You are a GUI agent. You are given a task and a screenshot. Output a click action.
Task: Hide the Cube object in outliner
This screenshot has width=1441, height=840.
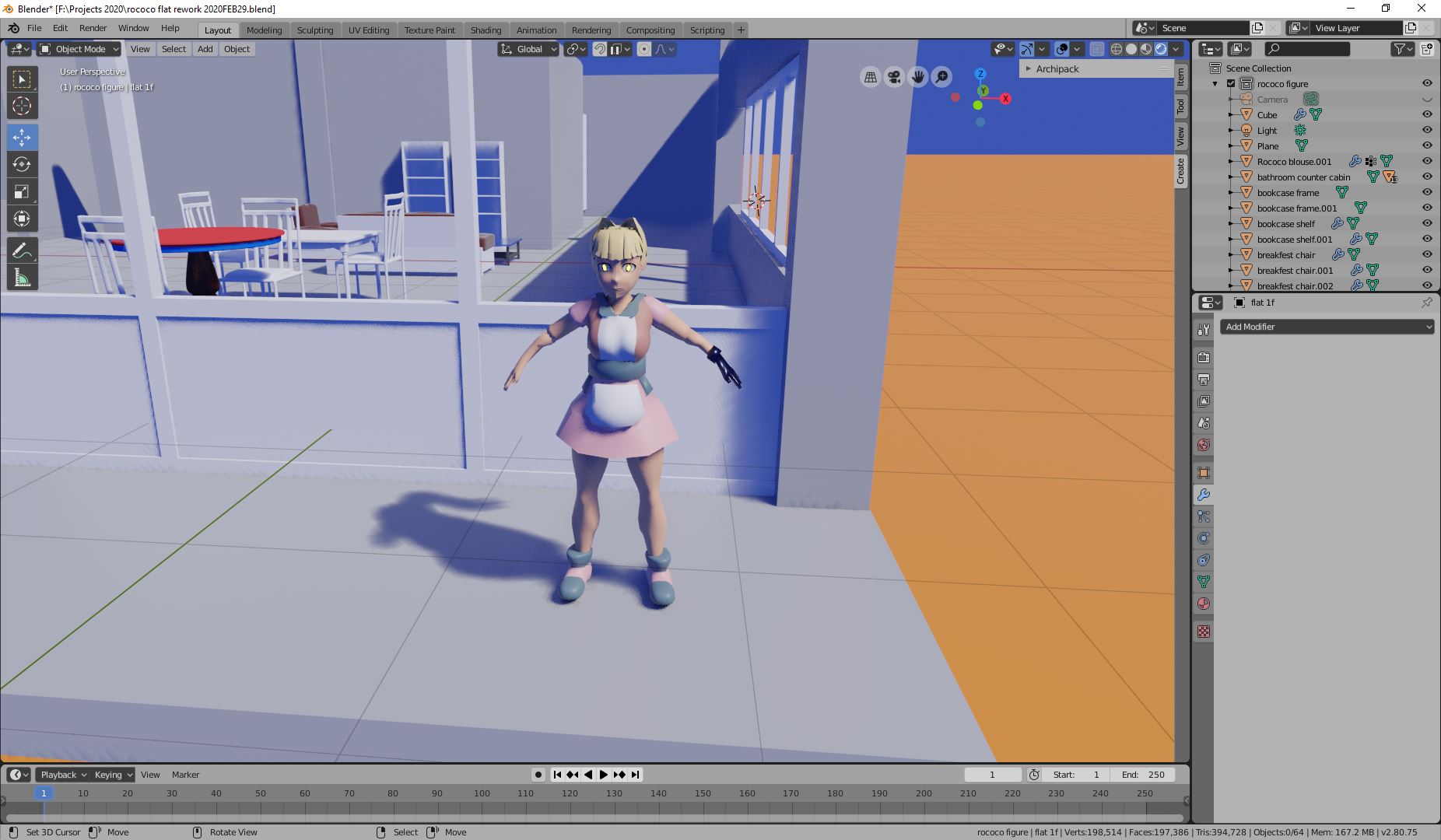(x=1427, y=114)
